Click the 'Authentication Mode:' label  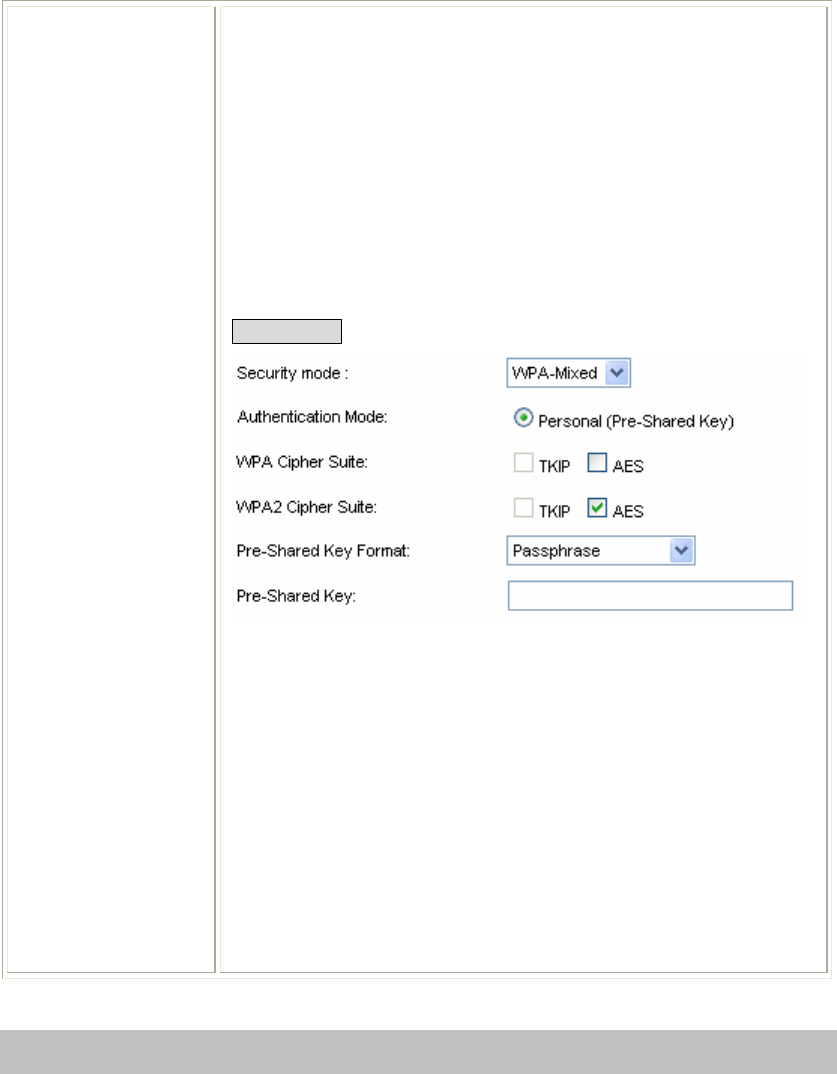tap(312, 416)
